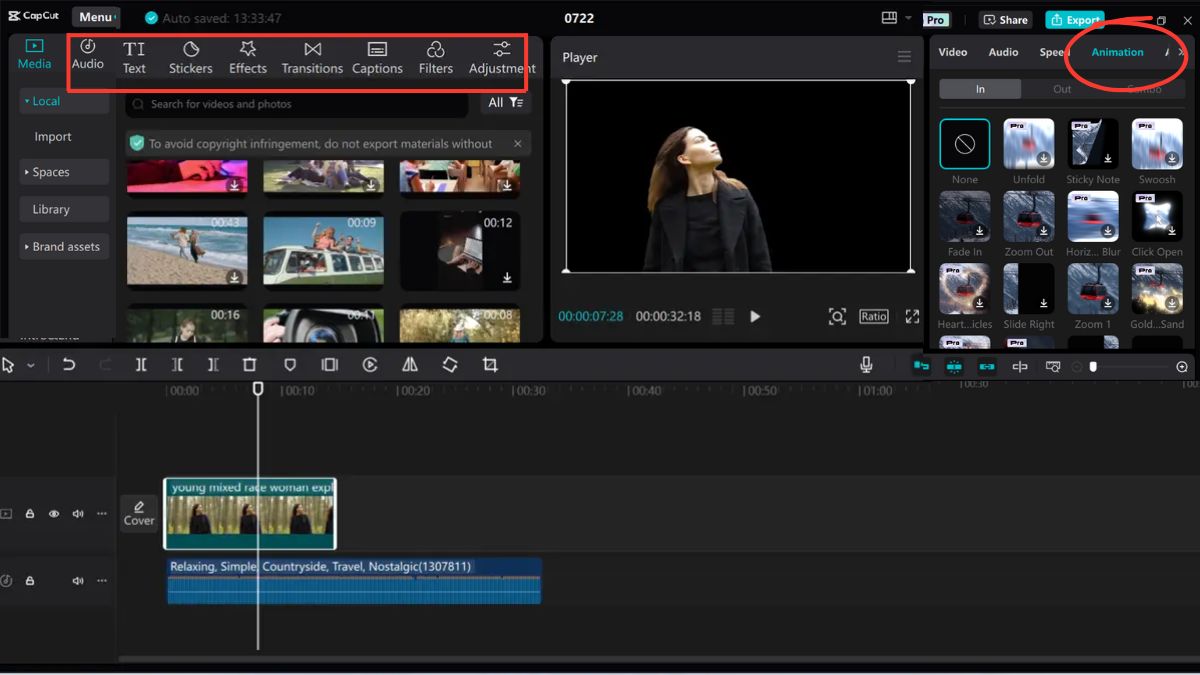Image resolution: width=1200 pixels, height=675 pixels.
Task: Mute the audio track speaker icon
Action: (78, 581)
